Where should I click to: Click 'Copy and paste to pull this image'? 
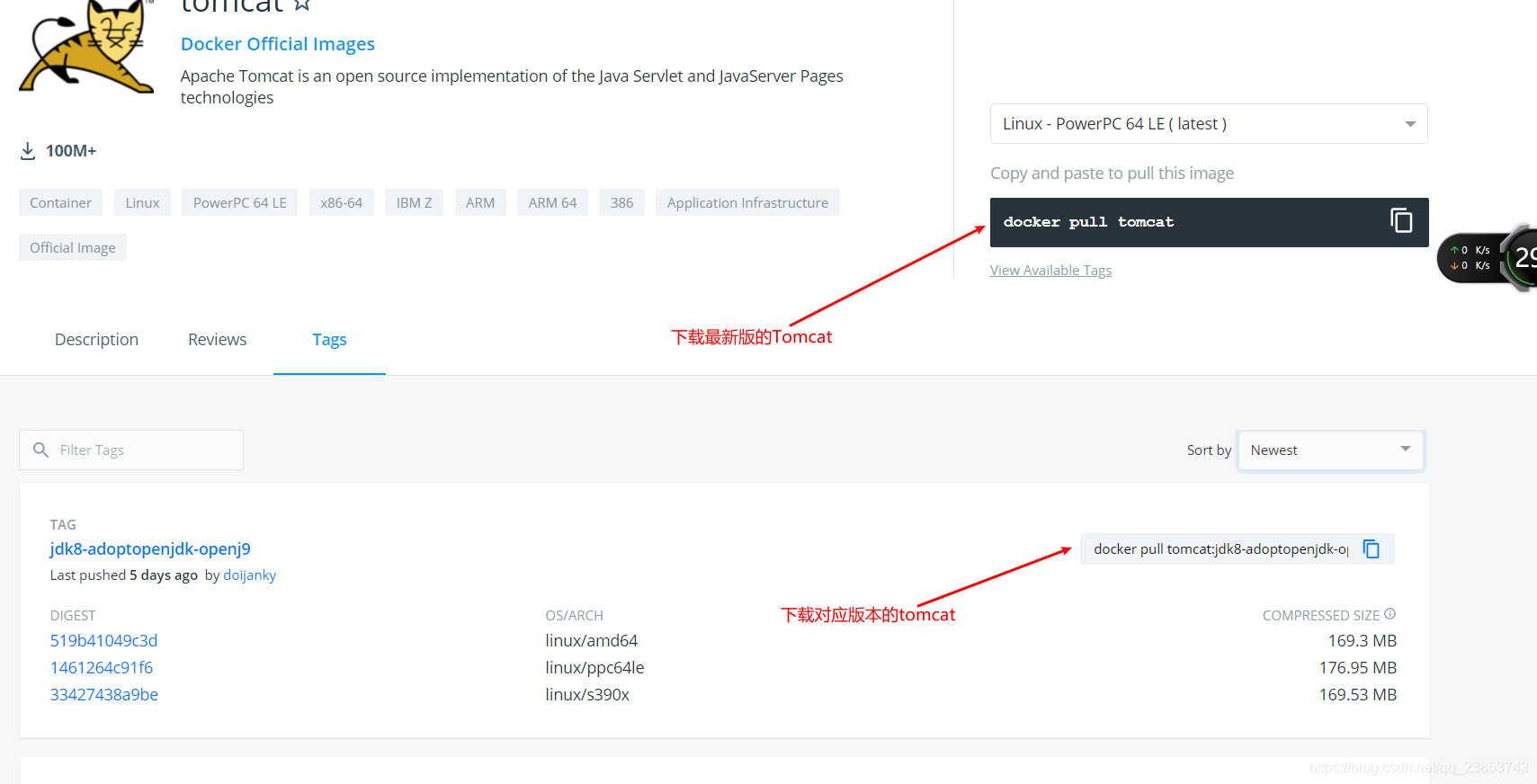pos(1112,174)
